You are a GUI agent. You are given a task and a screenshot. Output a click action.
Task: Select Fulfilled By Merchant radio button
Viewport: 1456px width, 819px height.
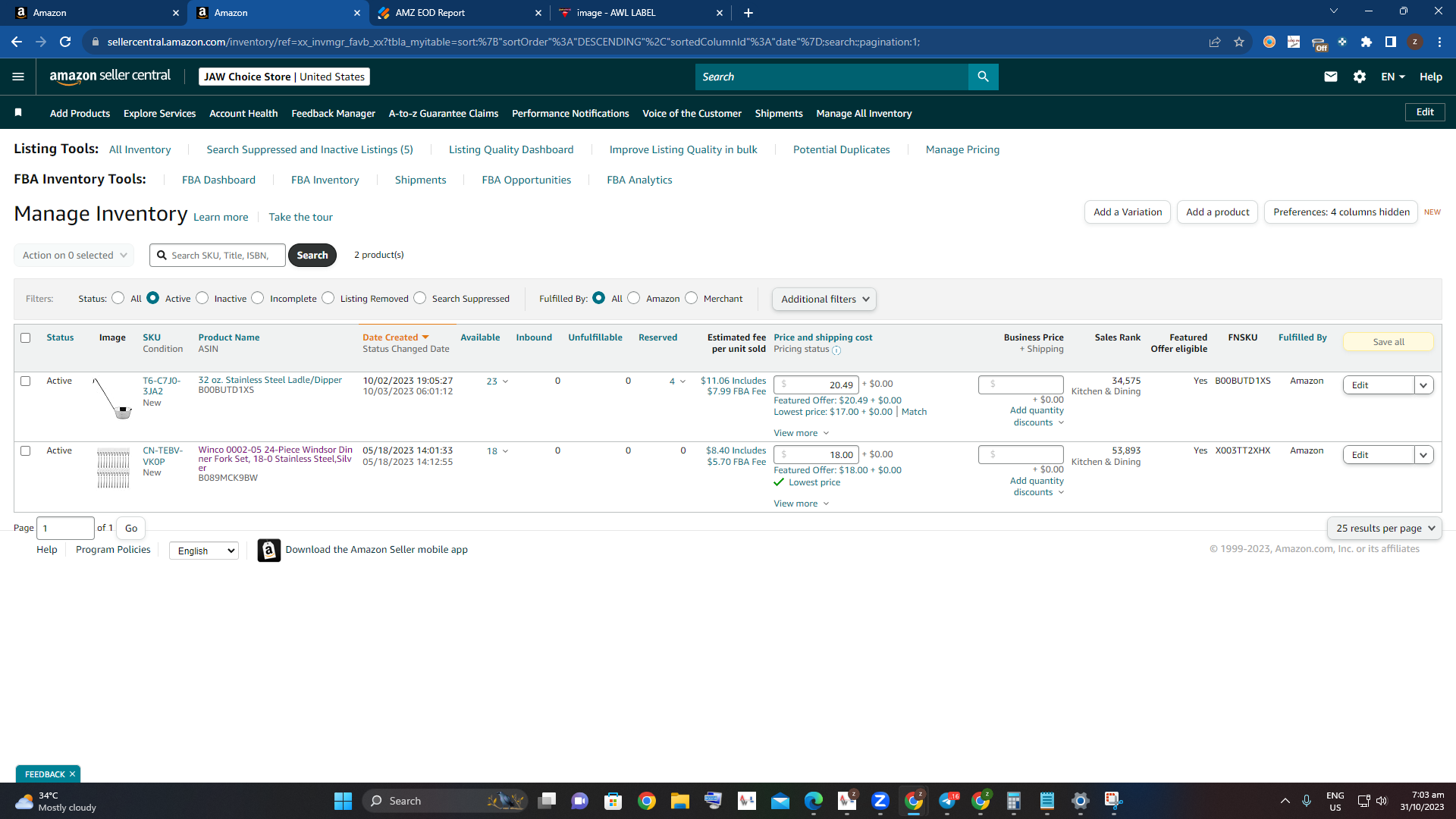tap(691, 298)
